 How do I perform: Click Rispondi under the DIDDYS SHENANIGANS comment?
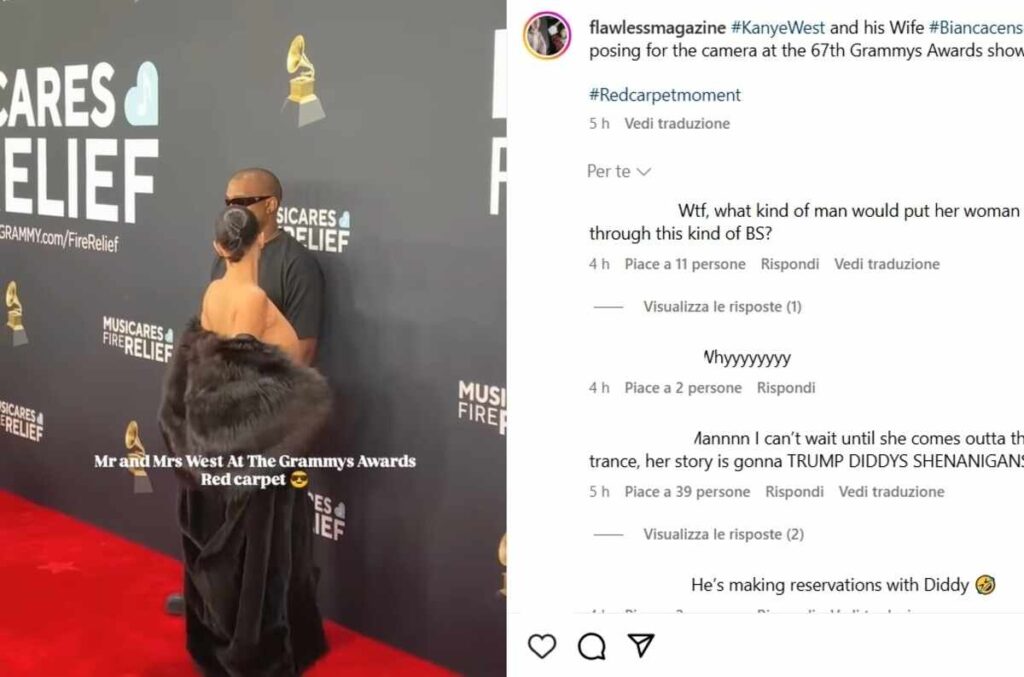pos(794,492)
